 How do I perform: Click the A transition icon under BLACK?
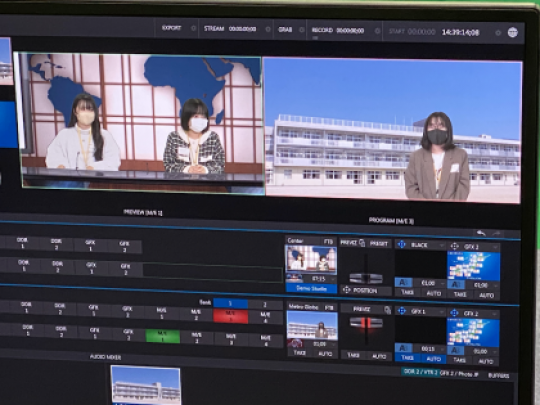coord(404,282)
